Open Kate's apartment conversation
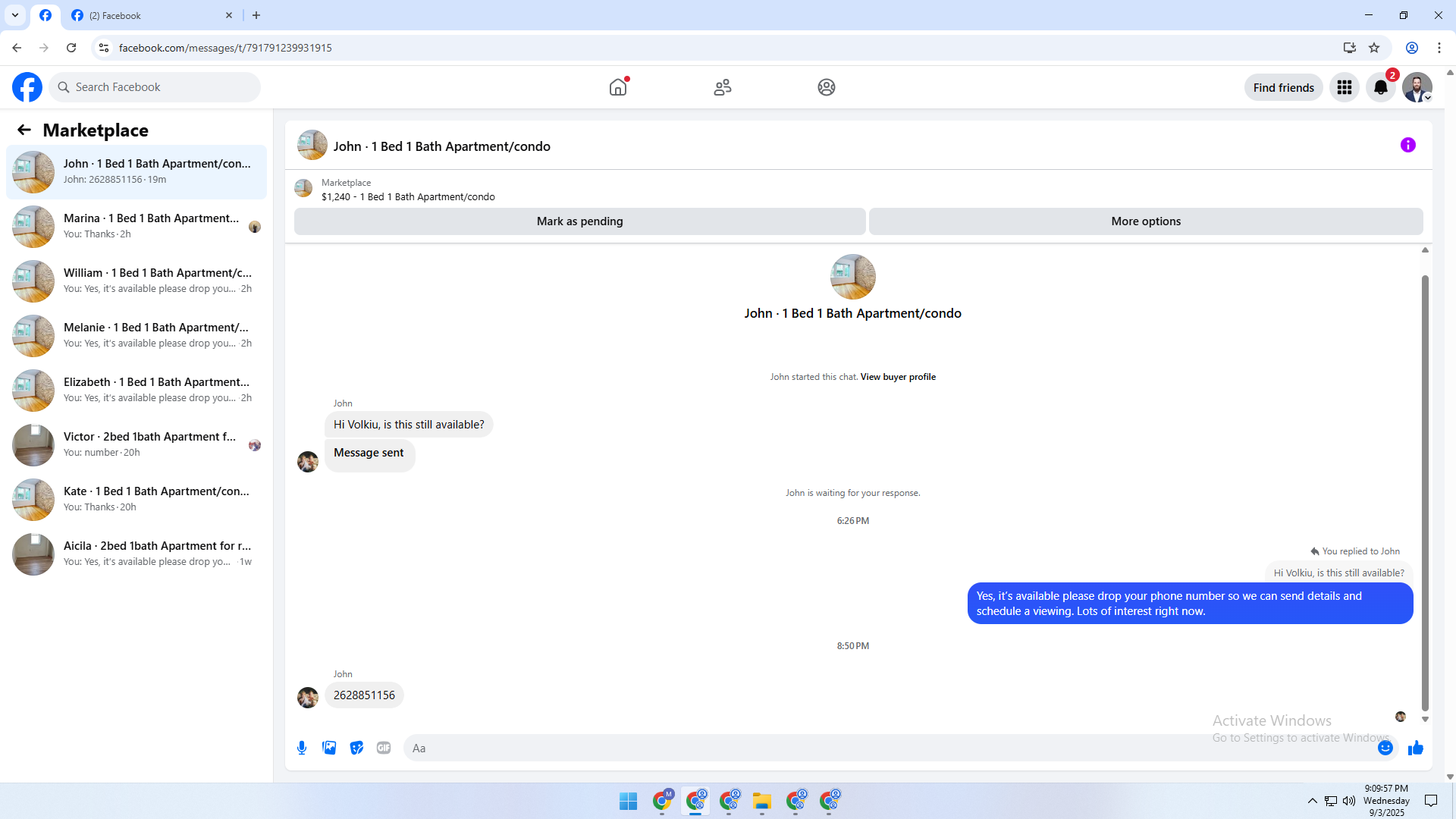1456x819 pixels. coord(136,500)
